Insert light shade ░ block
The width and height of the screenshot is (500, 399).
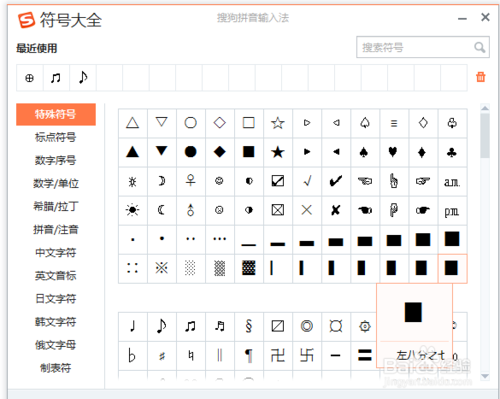click(191, 268)
